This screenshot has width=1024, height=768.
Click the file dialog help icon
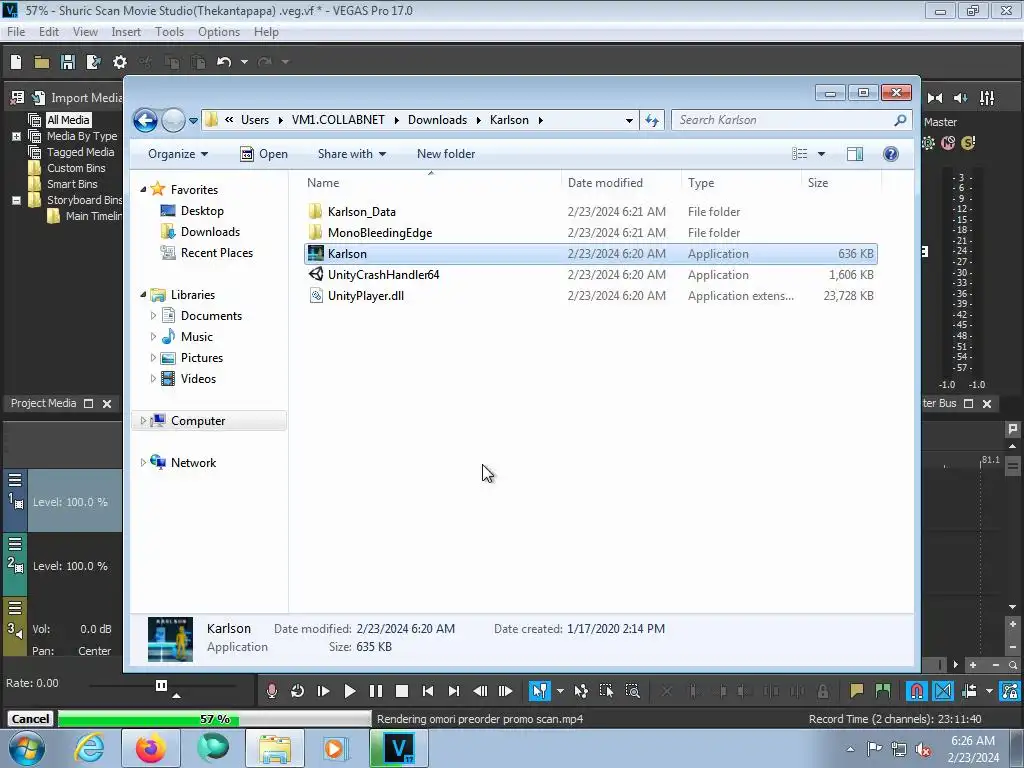(891, 154)
